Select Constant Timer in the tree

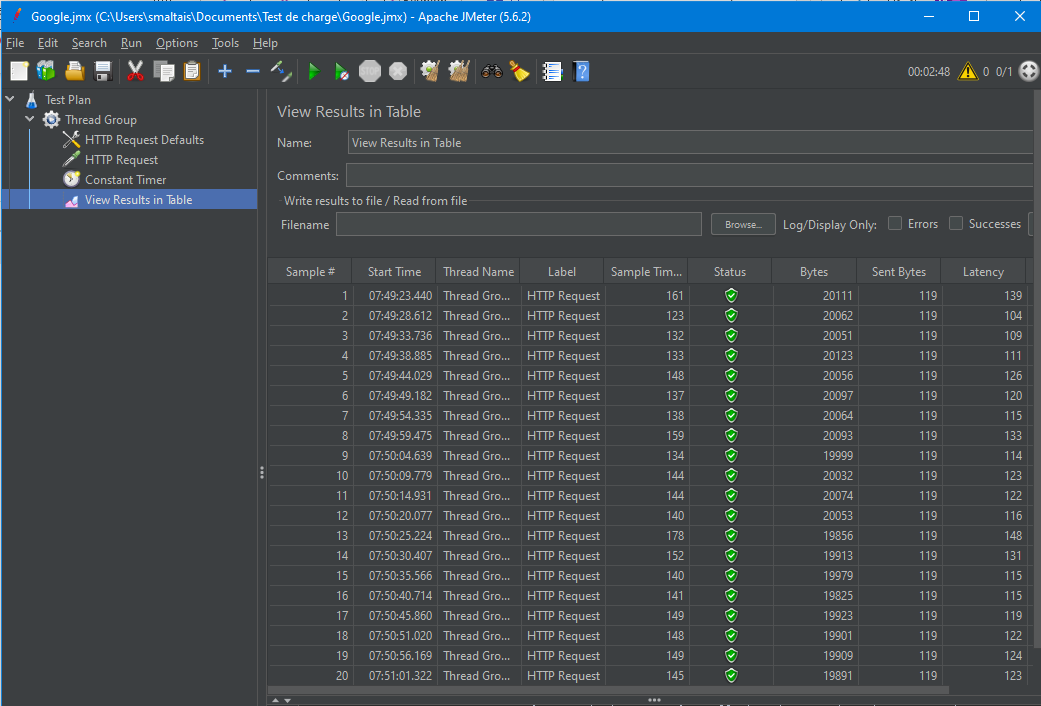[125, 180]
